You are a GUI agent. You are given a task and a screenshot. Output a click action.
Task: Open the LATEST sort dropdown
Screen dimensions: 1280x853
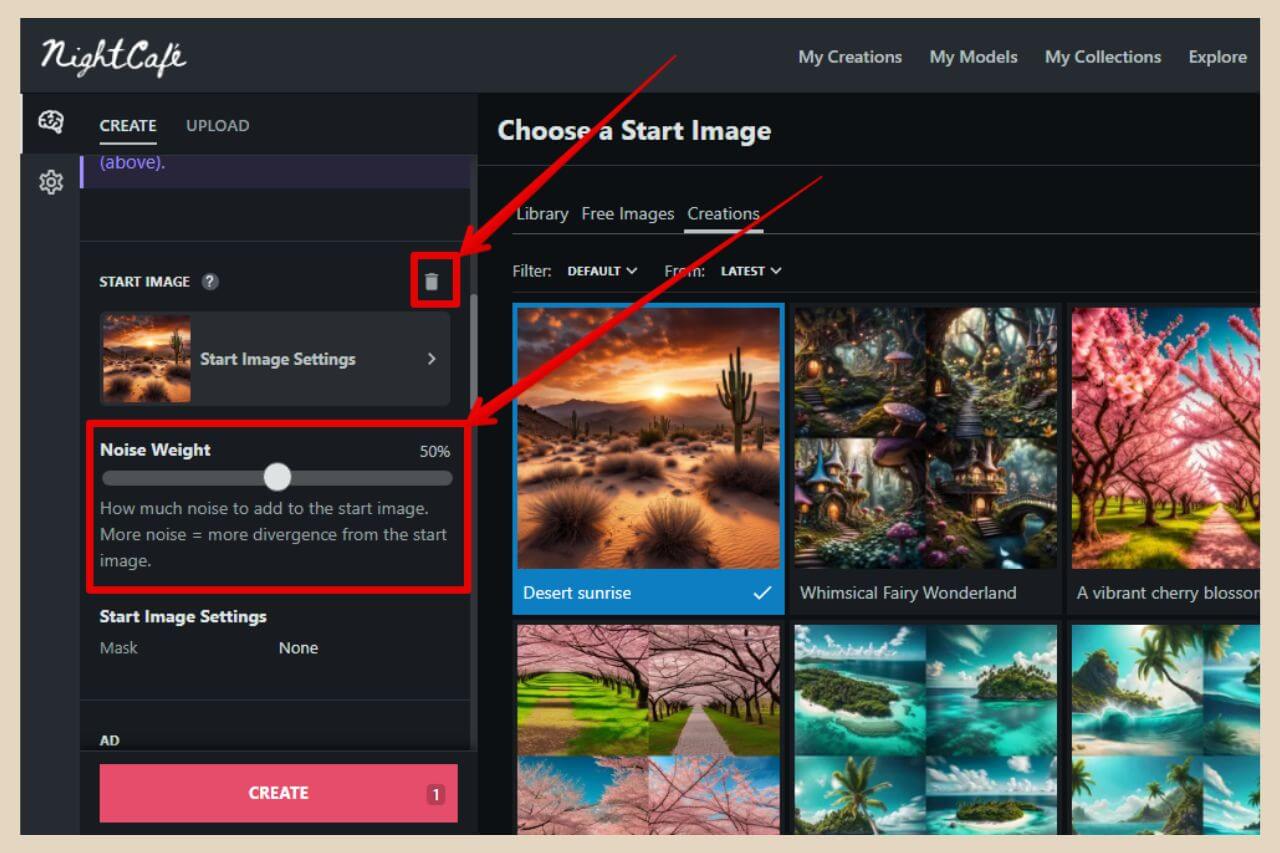(x=750, y=270)
